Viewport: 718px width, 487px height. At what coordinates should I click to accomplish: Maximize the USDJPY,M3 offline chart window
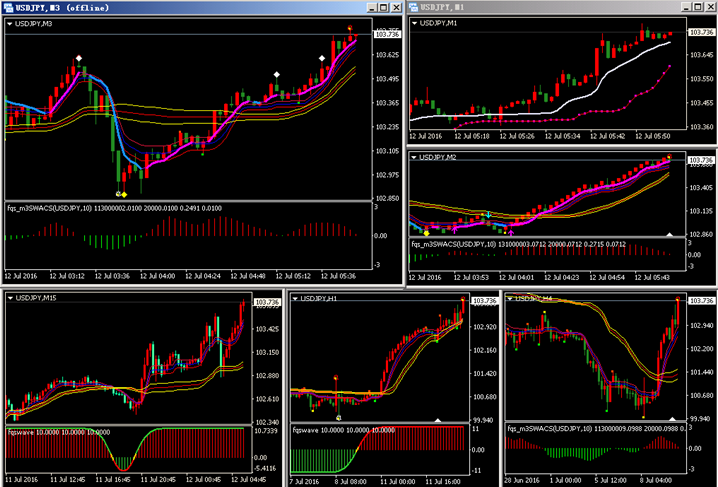click(x=381, y=8)
